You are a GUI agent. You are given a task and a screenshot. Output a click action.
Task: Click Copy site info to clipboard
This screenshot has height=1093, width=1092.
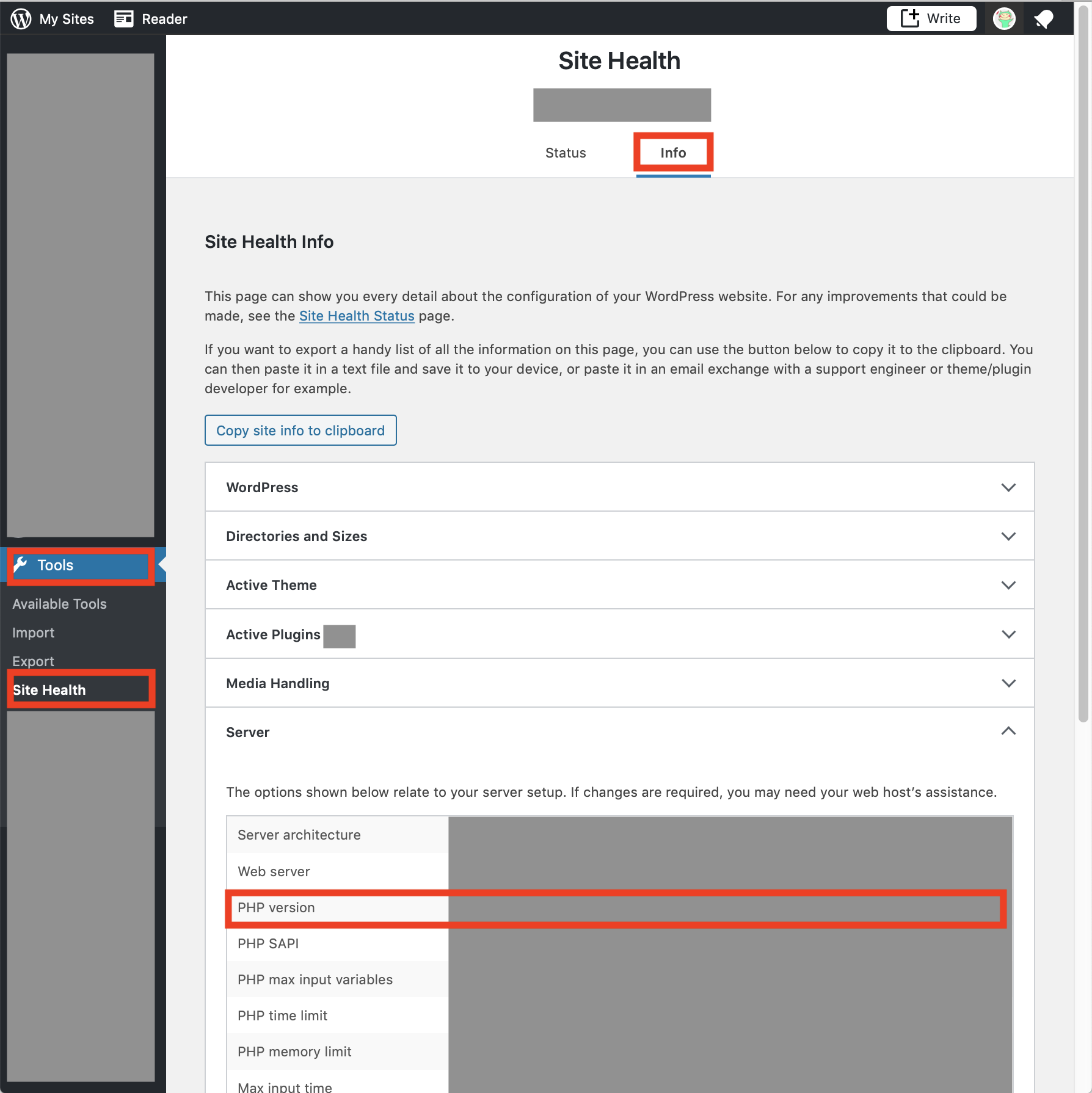[300, 430]
